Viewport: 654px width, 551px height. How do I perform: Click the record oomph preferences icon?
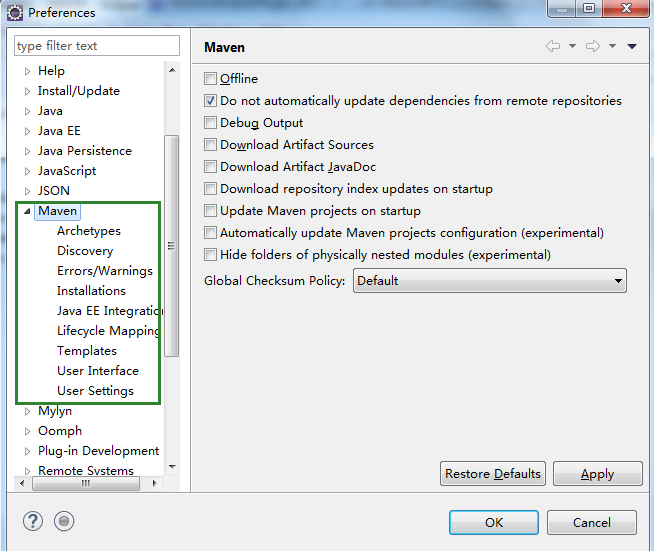coord(64,521)
